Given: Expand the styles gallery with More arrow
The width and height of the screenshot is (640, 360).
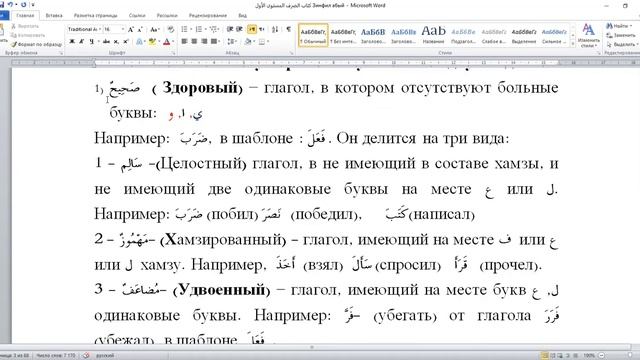Looking at the screenshot, I should pyautogui.click(x=573, y=43).
